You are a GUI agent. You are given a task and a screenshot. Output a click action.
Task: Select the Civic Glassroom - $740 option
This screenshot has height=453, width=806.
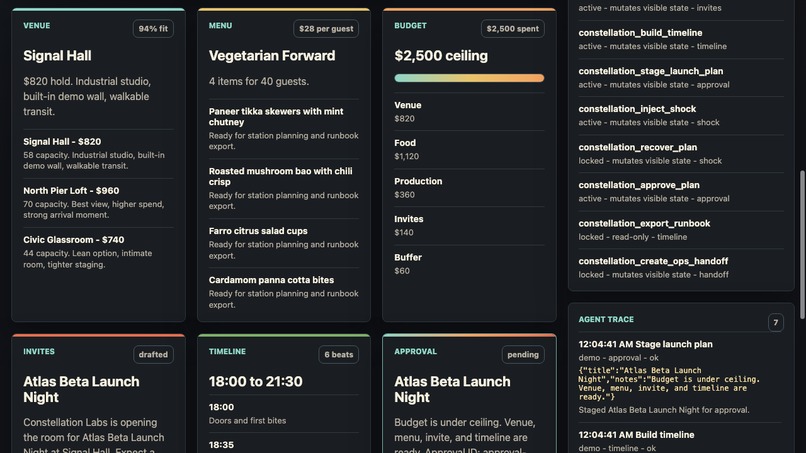(x=98, y=252)
